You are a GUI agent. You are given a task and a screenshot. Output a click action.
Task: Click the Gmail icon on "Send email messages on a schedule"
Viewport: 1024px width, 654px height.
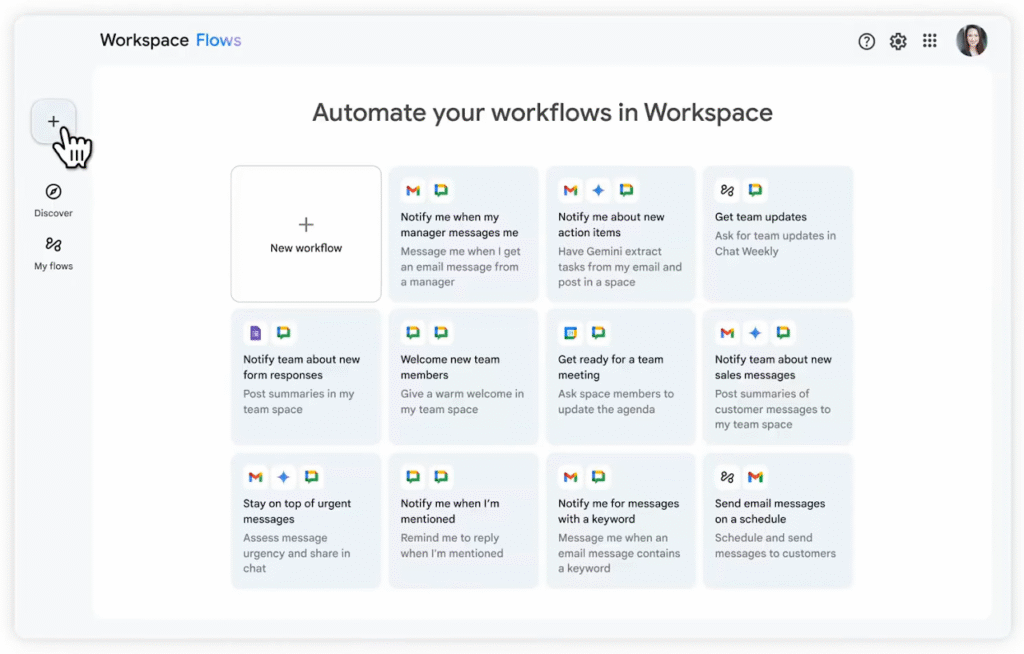(x=756, y=477)
